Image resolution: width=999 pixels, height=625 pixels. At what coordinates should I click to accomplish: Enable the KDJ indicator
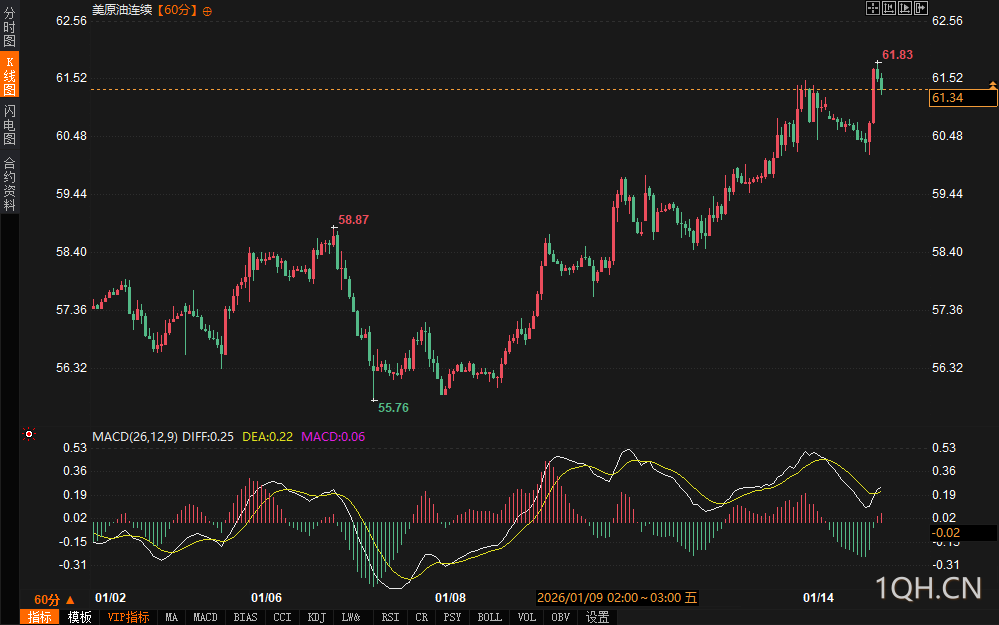click(x=316, y=617)
